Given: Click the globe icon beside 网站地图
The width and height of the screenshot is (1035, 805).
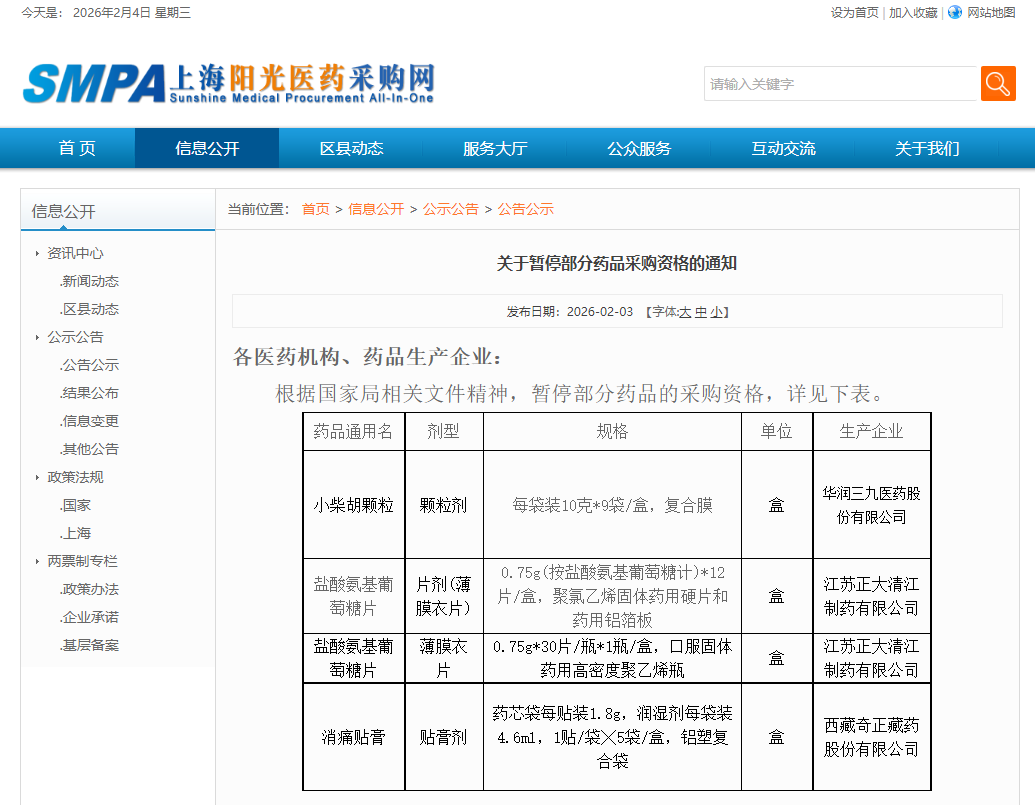Looking at the screenshot, I should [954, 12].
